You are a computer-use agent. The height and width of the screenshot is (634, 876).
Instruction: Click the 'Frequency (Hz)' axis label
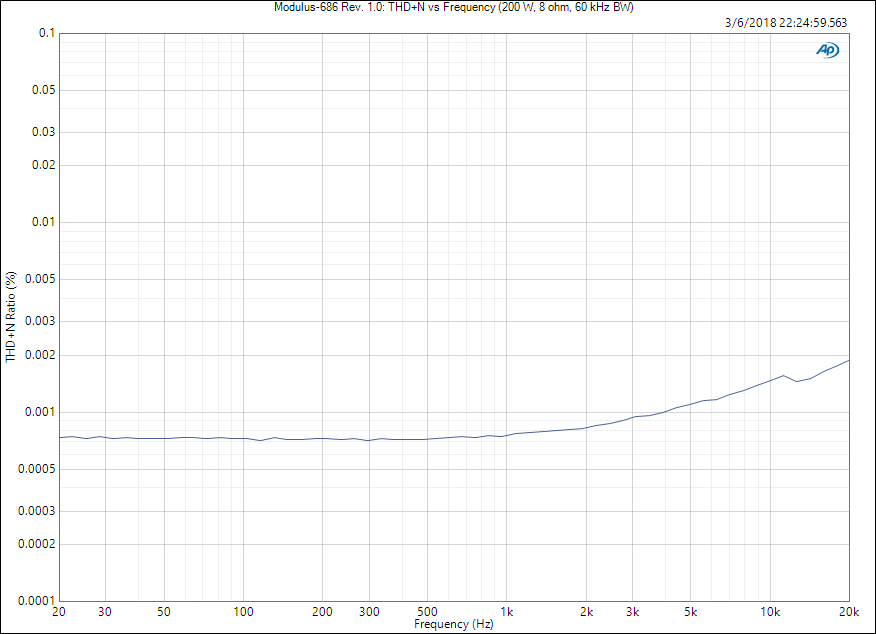click(x=454, y=624)
